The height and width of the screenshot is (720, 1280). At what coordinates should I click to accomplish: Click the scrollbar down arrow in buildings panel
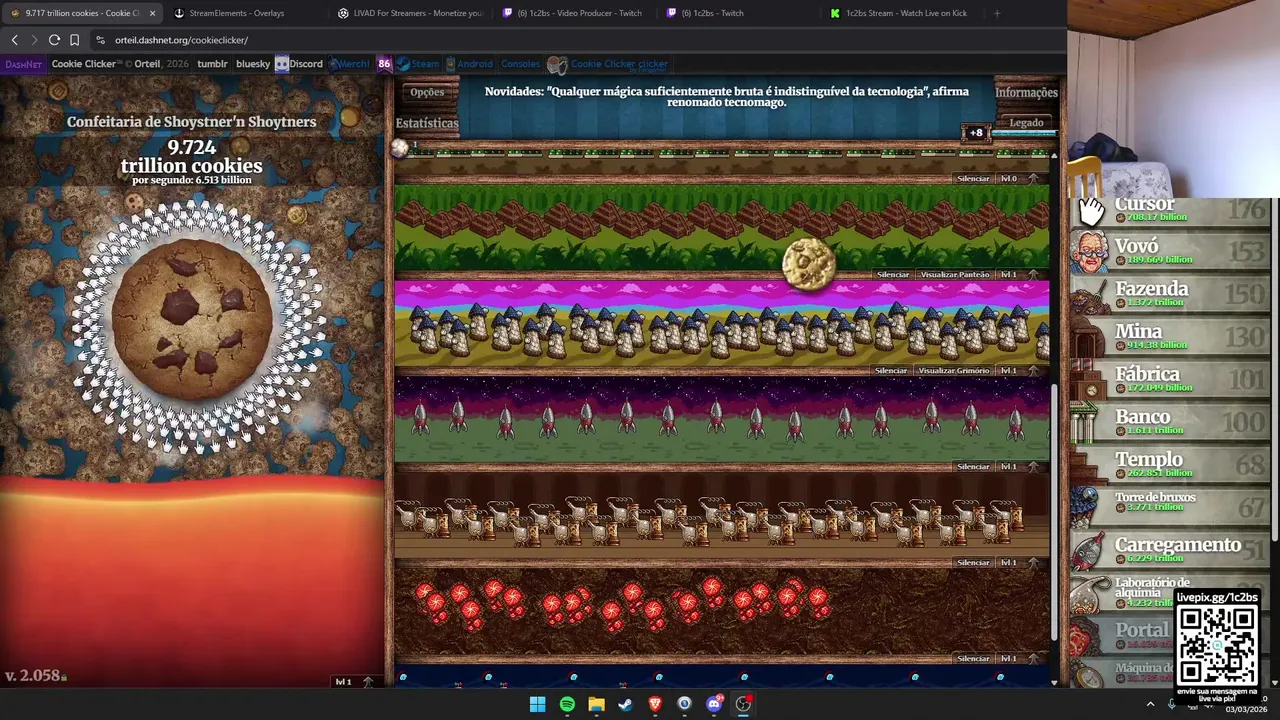[1054, 682]
